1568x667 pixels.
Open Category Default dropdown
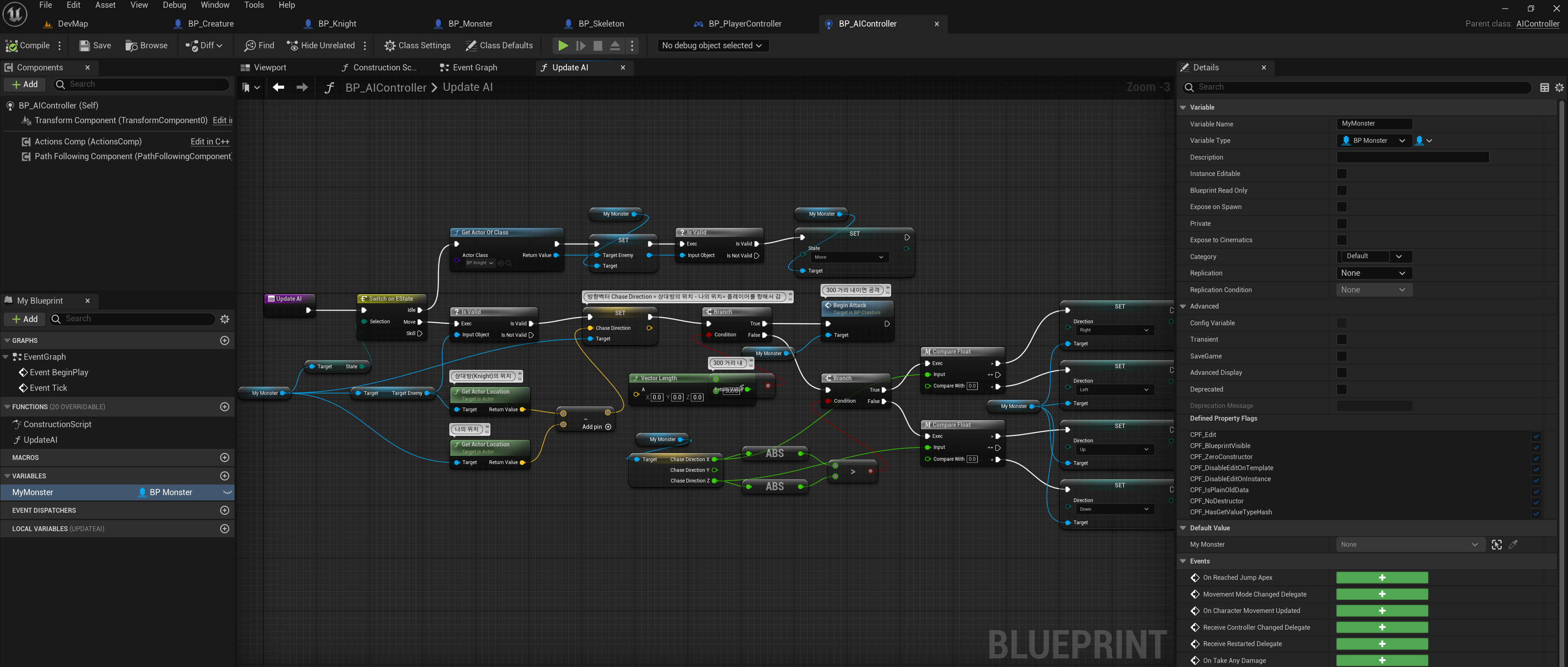tap(1374, 256)
